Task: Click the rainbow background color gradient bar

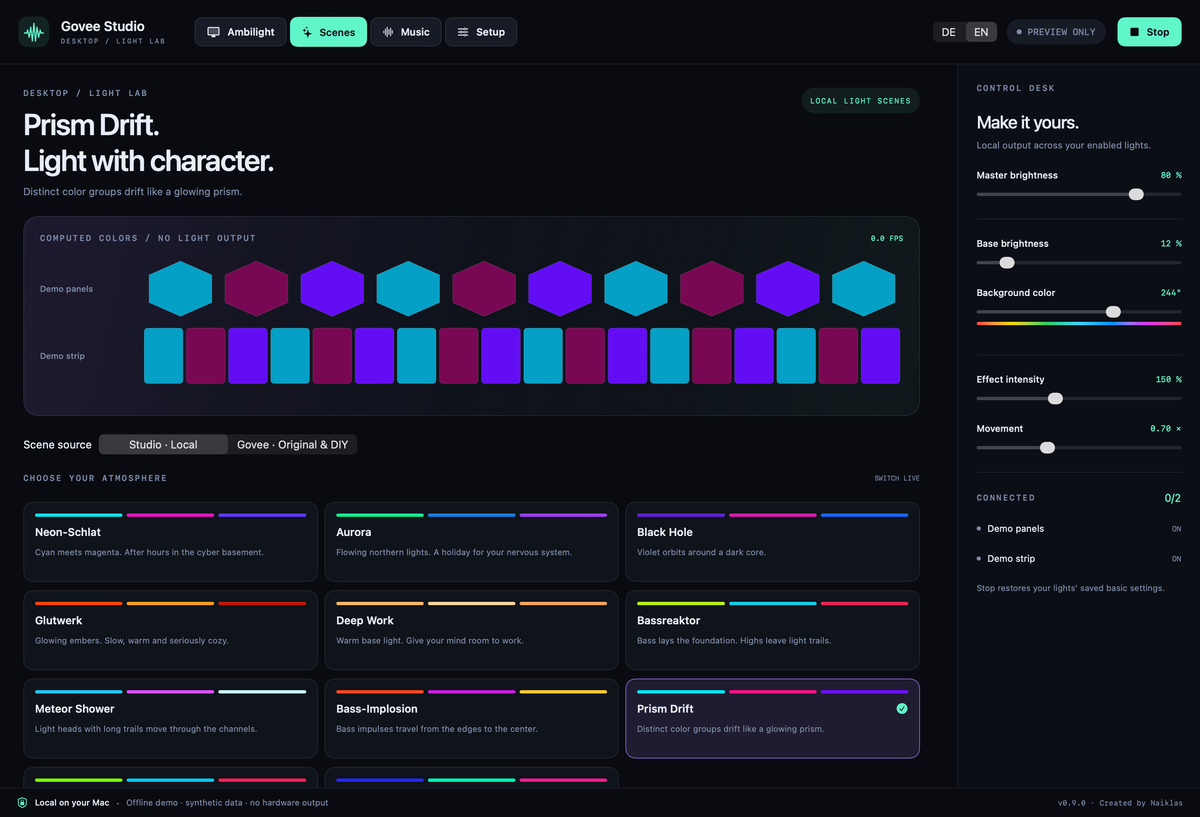Action: pos(1079,323)
